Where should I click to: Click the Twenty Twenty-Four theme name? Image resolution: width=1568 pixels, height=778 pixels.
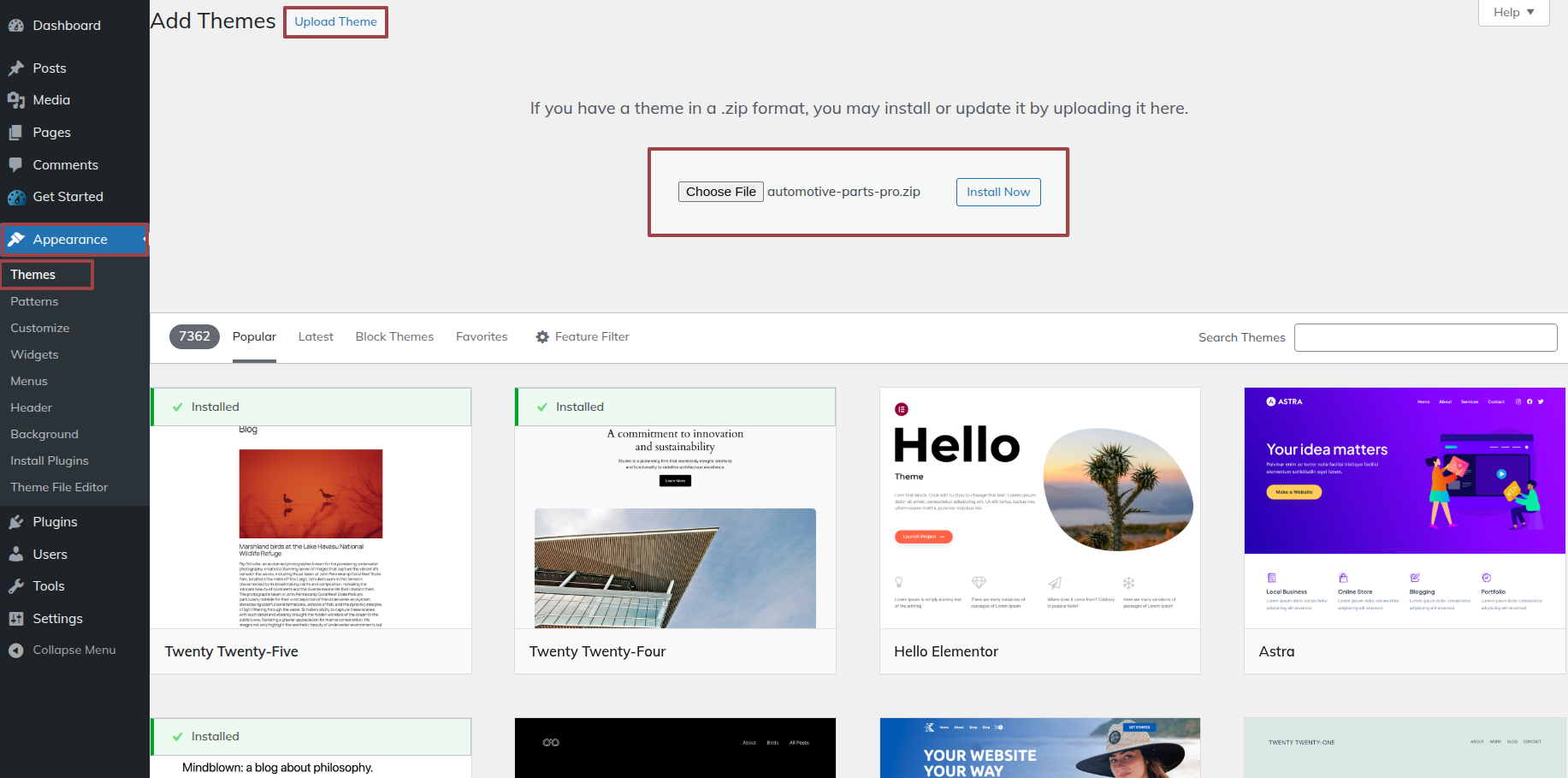pyautogui.click(x=598, y=651)
